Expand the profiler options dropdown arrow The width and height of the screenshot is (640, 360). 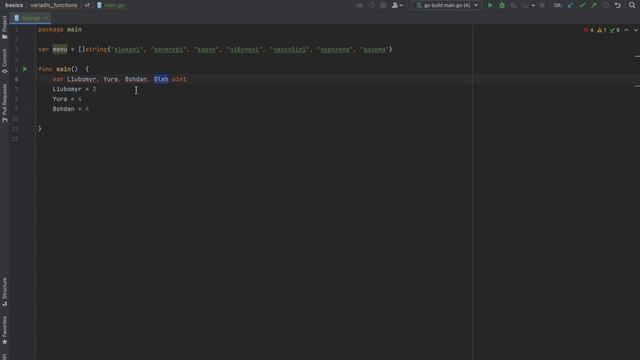tap(533, 5)
